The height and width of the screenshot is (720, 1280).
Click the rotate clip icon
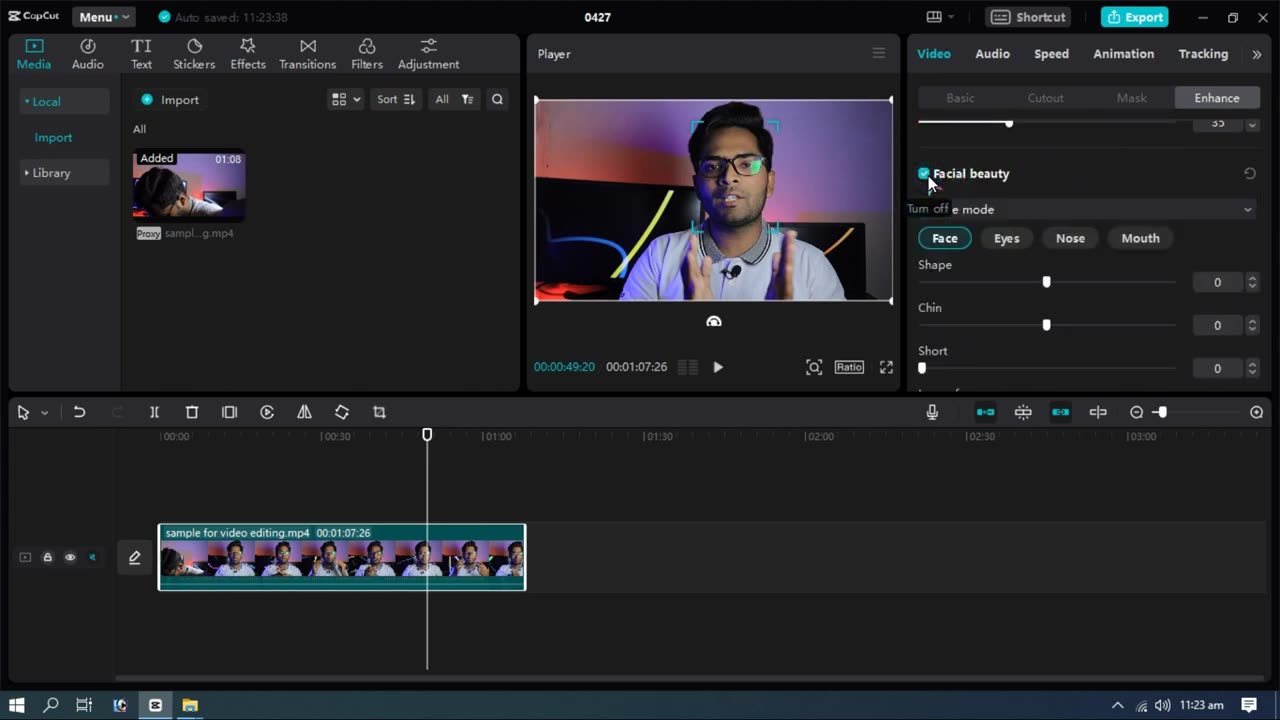coord(342,412)
